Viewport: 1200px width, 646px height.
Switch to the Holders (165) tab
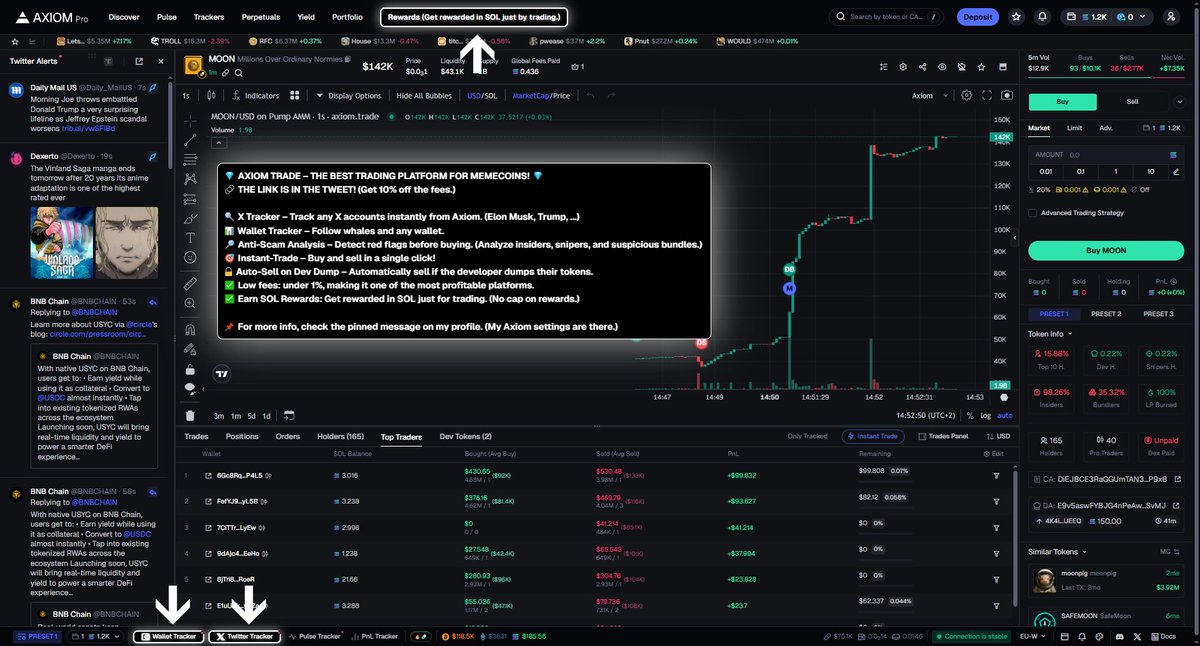[341, 436]
